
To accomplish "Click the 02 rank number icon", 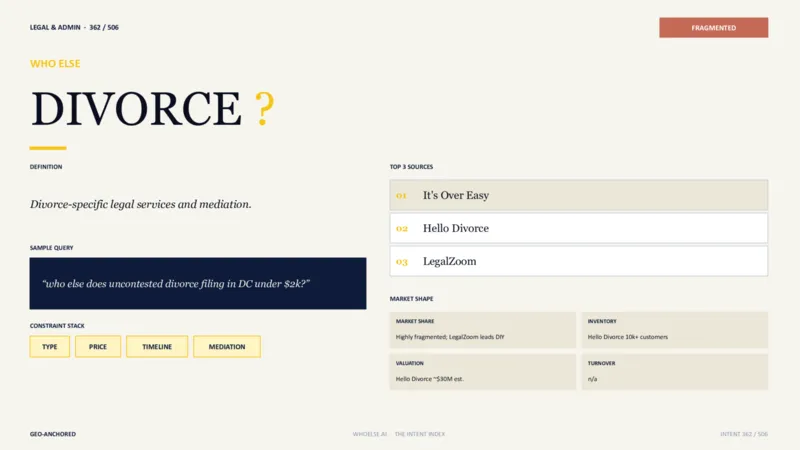I will 402,229.
